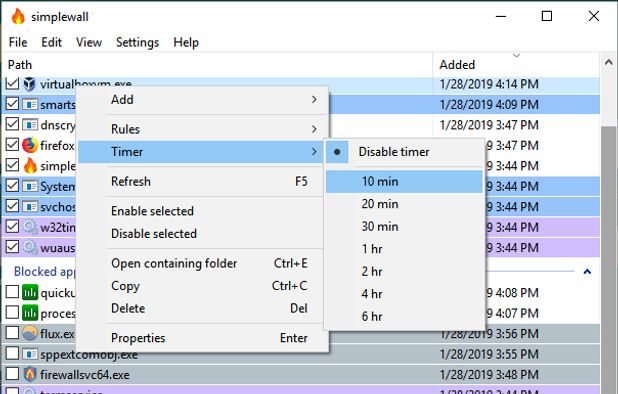Click the Firefox browser icon in the list
The image size is (618, 394).
click(30, 145)
